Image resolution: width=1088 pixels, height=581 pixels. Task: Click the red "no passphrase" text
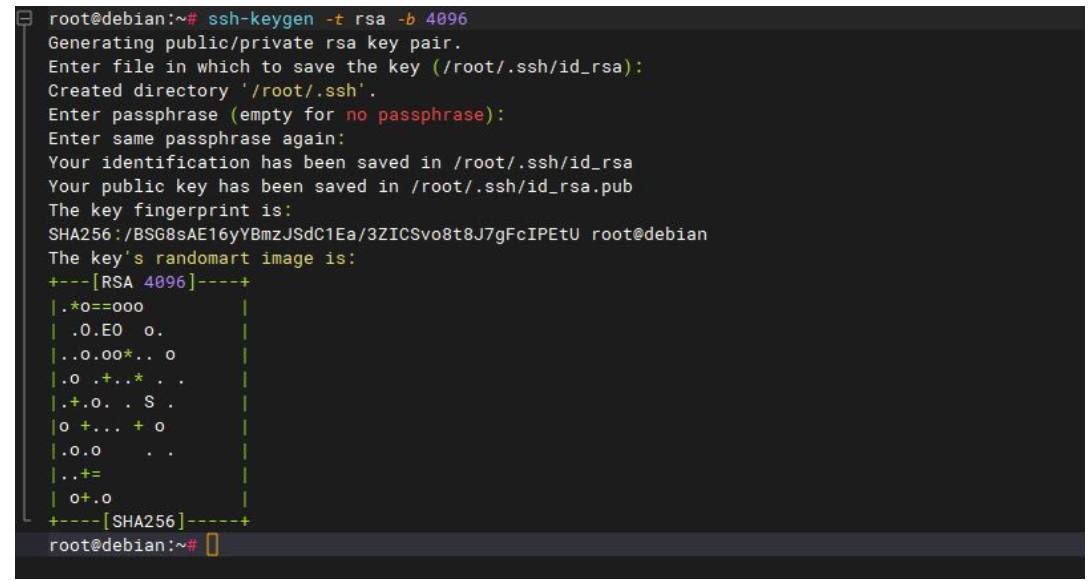point(420,115)
